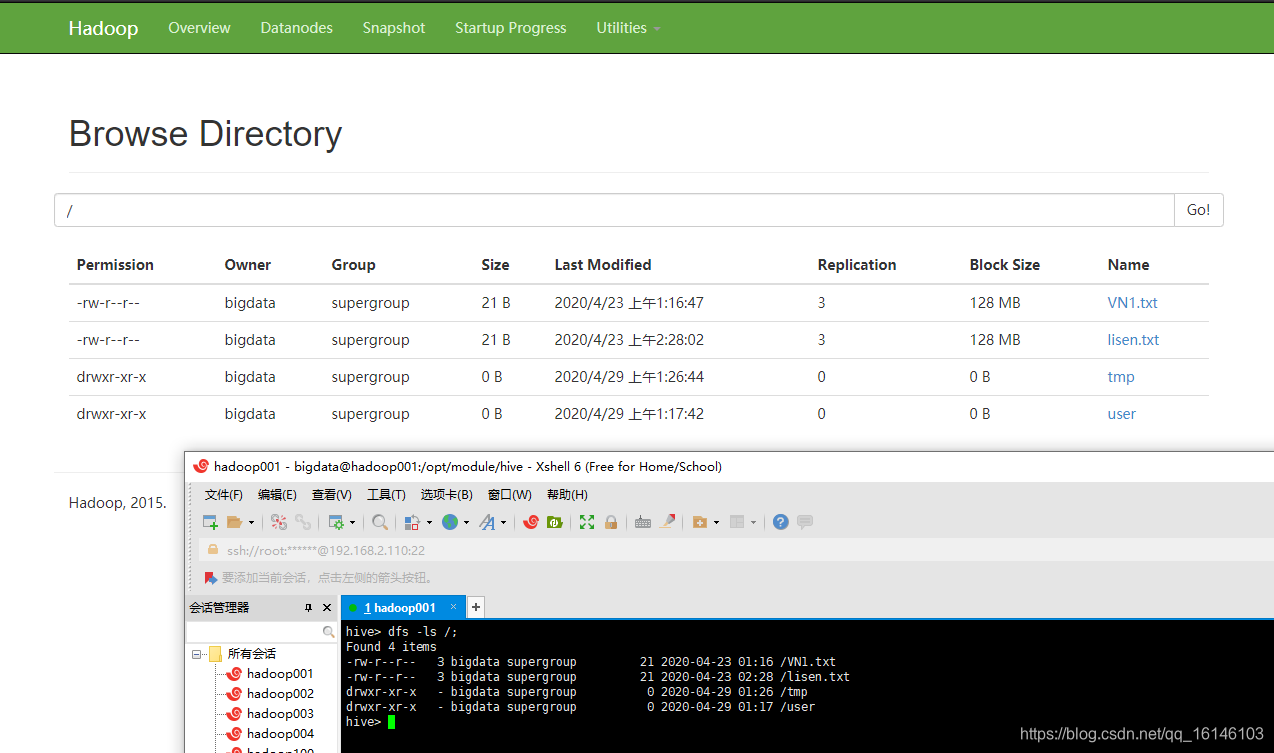The height and width of the screenshot is (753, 1274).
Task: Open the 工具(T) menu in Xshell
Action: coord(386,495)
